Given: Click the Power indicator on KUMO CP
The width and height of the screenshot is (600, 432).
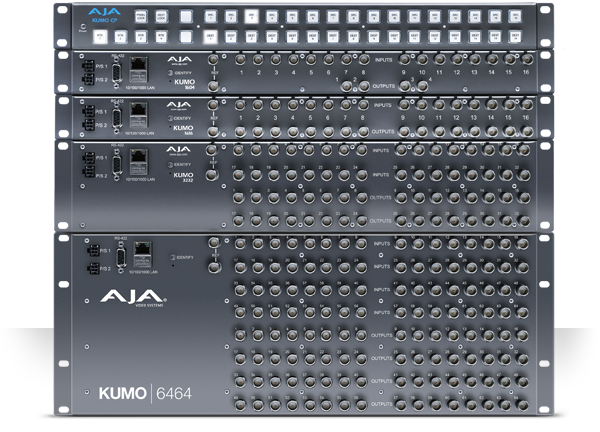Looking at the screenshot, I should coord(83,28).
